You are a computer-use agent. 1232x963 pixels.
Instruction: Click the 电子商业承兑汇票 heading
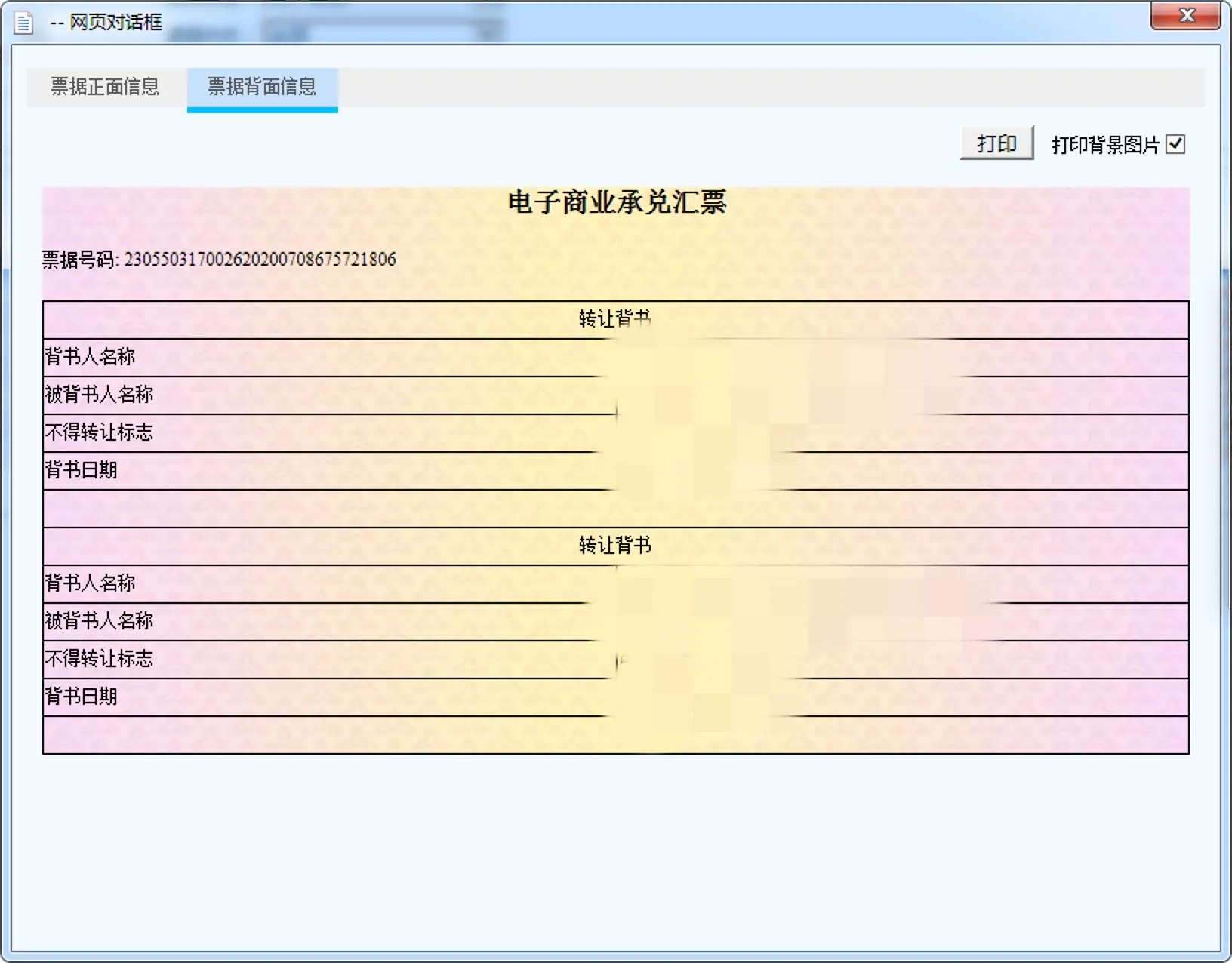pyautogui.click(x=616, y=202)
